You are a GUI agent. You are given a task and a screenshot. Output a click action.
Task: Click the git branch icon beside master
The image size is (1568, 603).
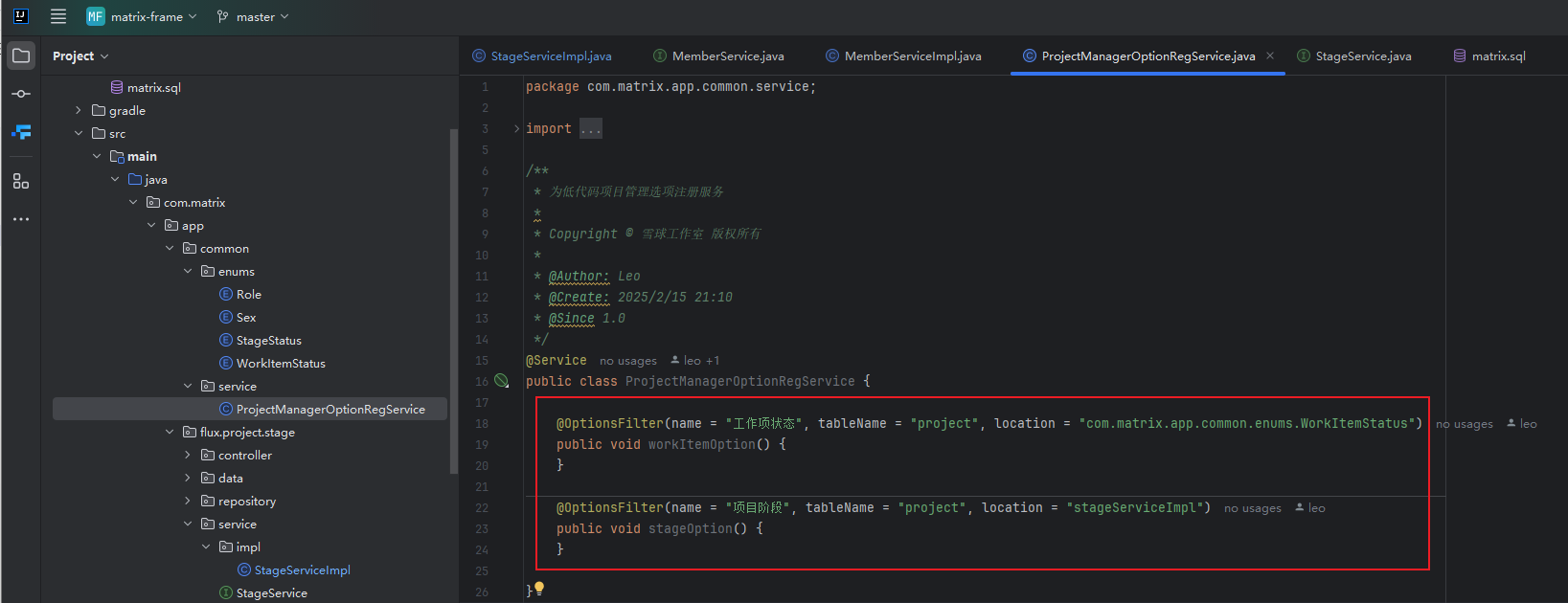pos(222,16)
